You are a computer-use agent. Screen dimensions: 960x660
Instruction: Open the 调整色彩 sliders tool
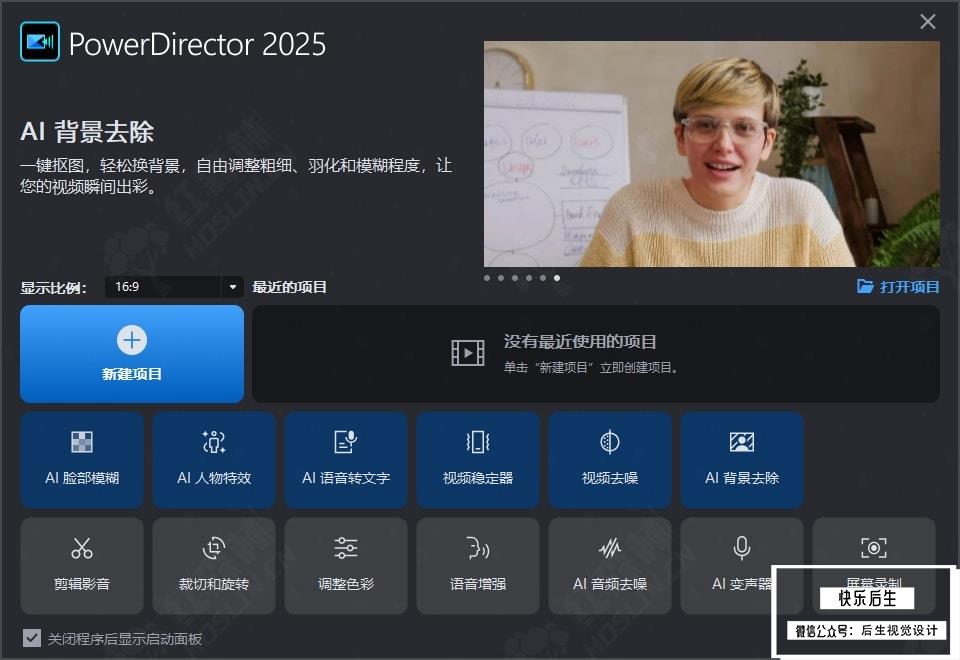pos(346,566)
